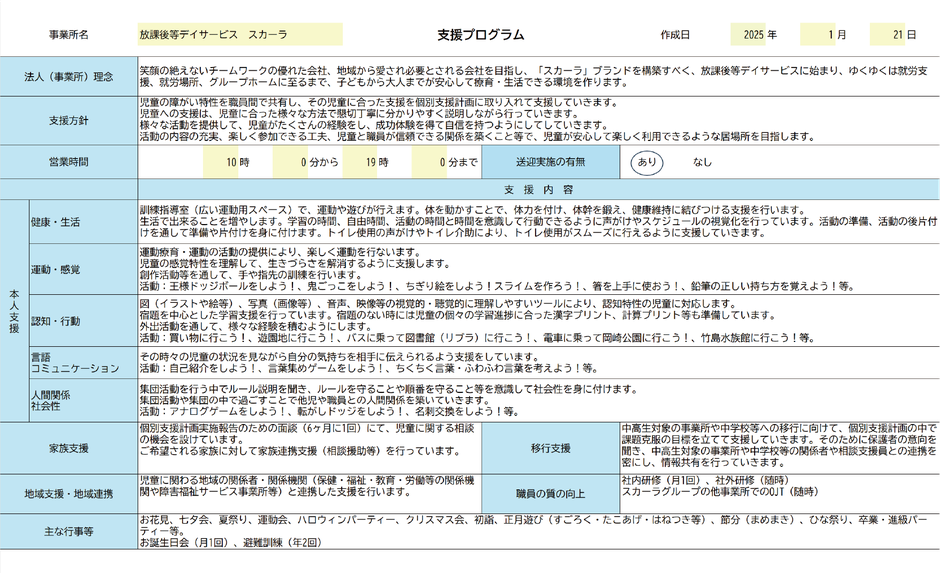Select the 移行支援 header cell
The width and height of the screenshot is (940, 573).
(x=550, y=448)
